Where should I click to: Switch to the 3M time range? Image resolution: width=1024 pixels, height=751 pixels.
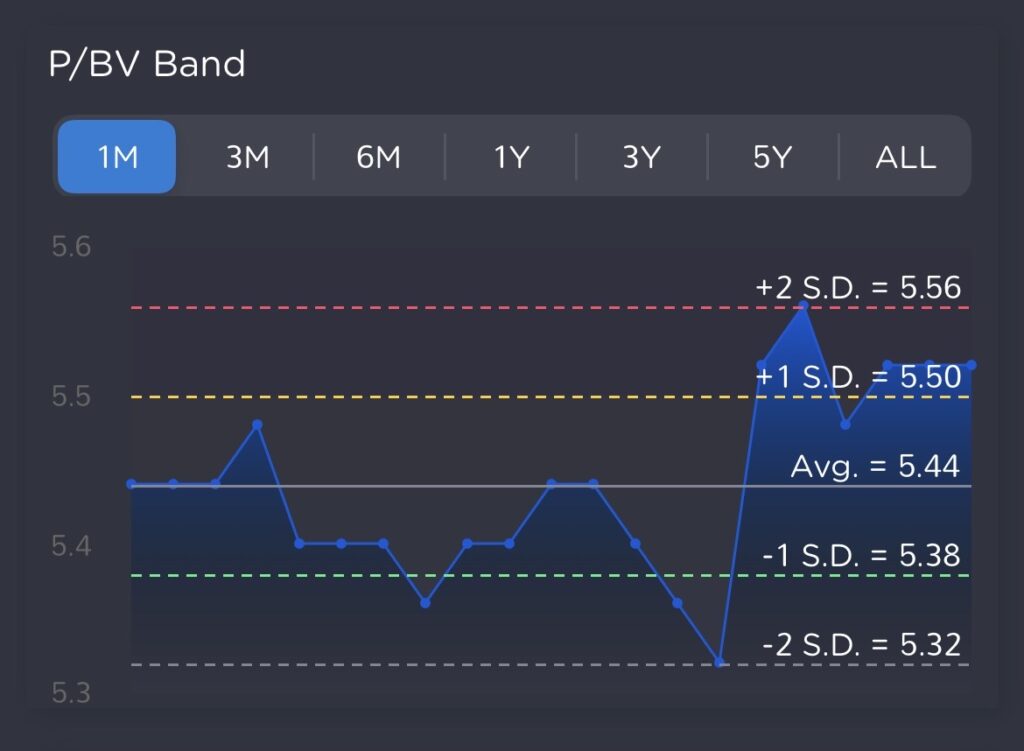click(247, 157)
